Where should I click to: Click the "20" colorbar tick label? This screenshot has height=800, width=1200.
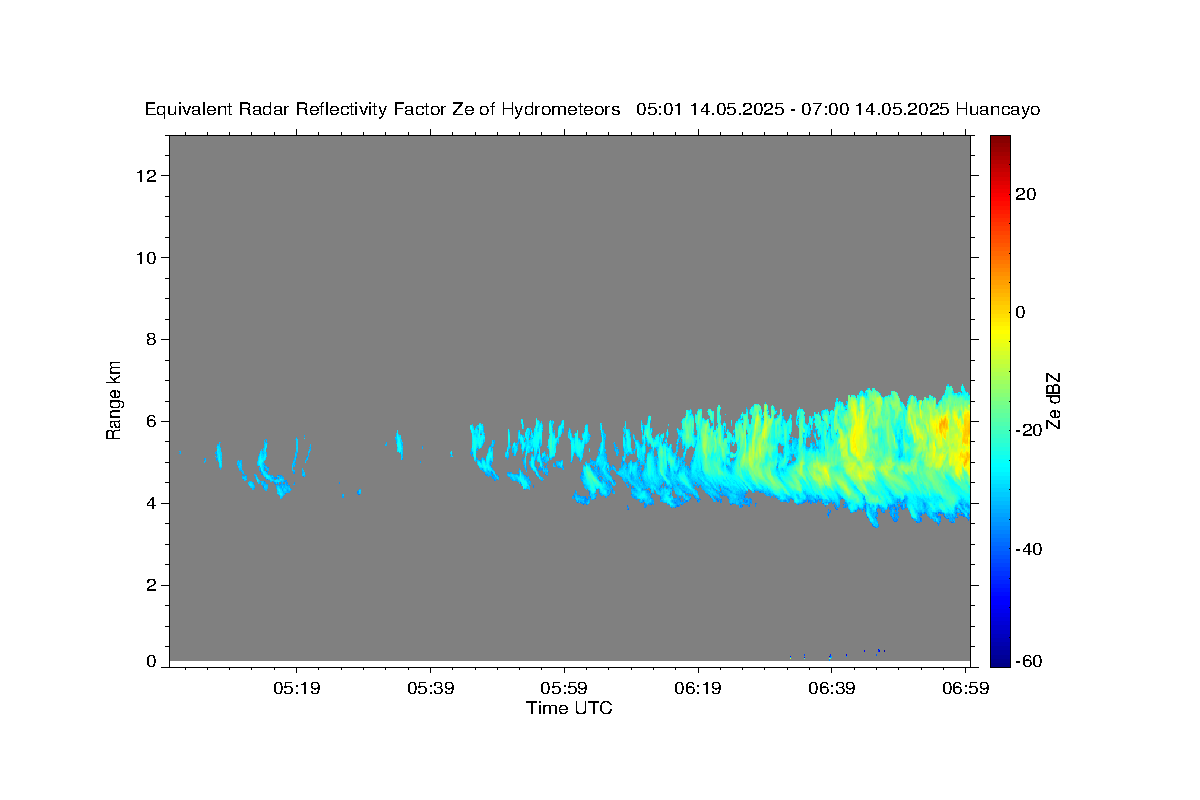(1024, 194)
